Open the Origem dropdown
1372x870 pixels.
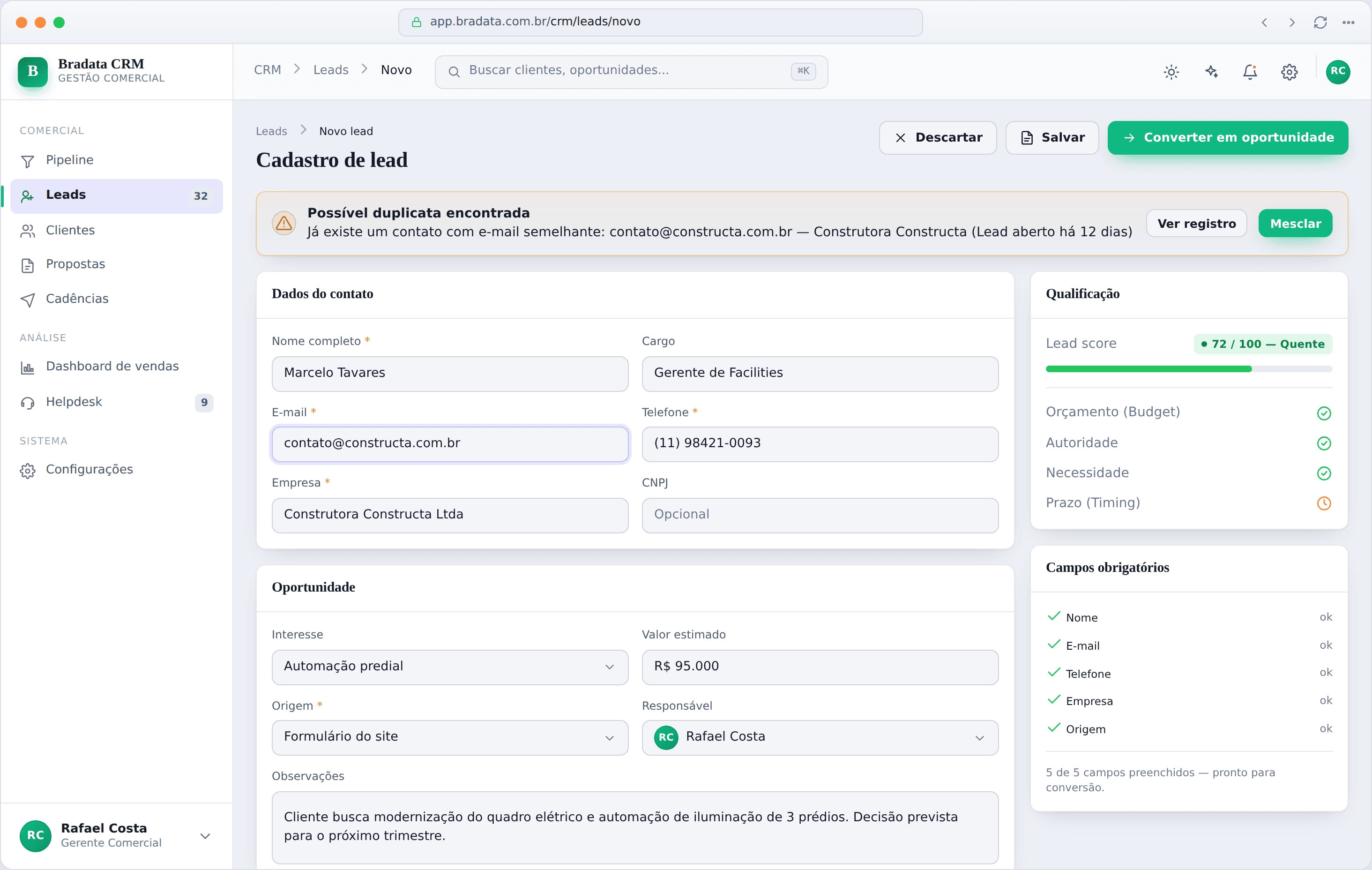(449, 738)
